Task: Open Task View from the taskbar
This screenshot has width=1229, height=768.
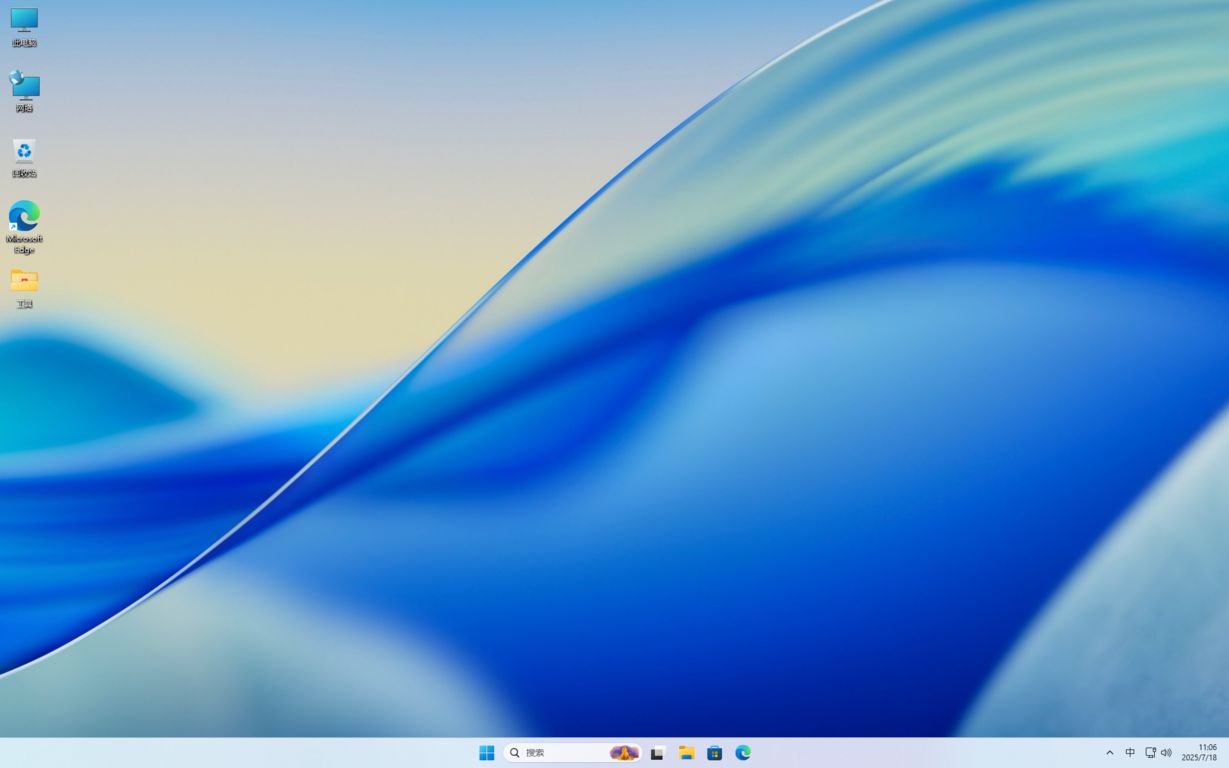Action: 656,752
